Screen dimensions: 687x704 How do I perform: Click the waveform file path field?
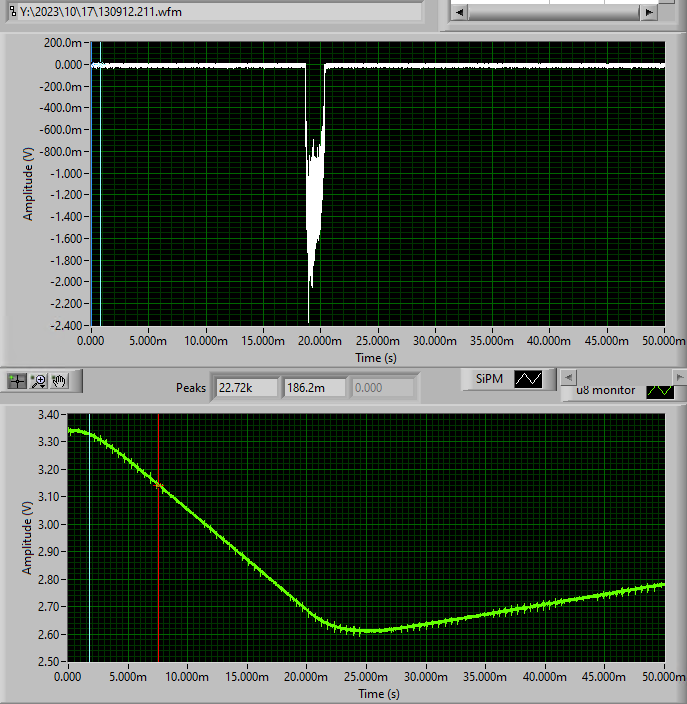(x=215, y=12)
